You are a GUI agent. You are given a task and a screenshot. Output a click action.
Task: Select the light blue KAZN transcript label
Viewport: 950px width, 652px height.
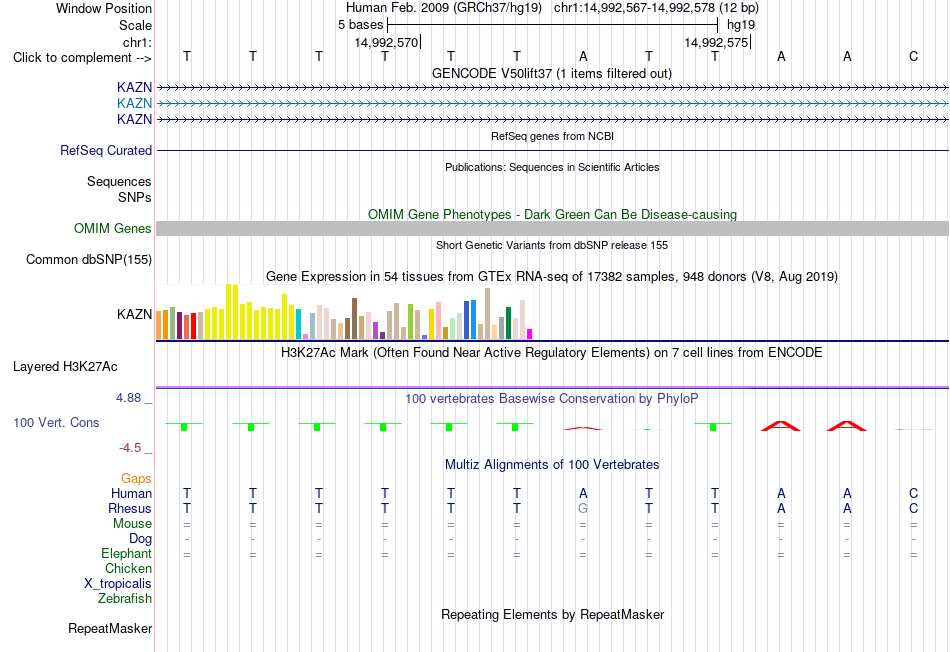[x=134, y=103]
